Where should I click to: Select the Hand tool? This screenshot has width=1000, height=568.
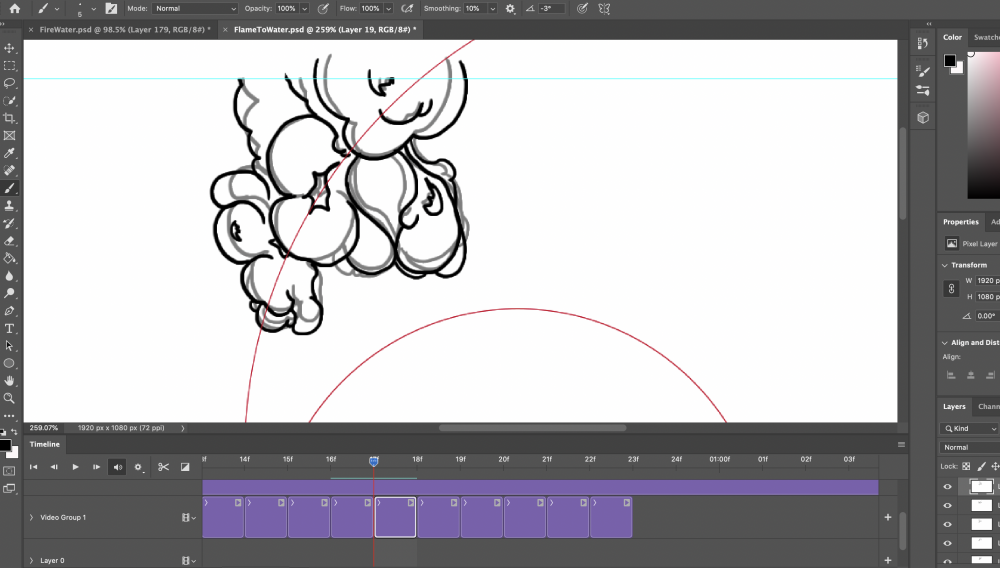(10, 381)
